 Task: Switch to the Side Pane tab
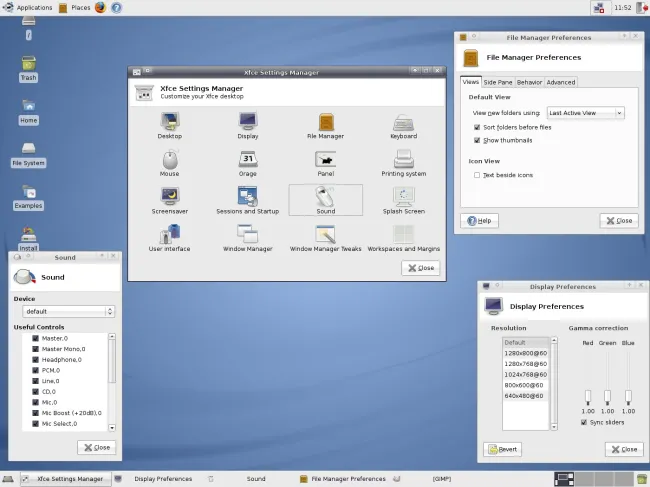498,82
